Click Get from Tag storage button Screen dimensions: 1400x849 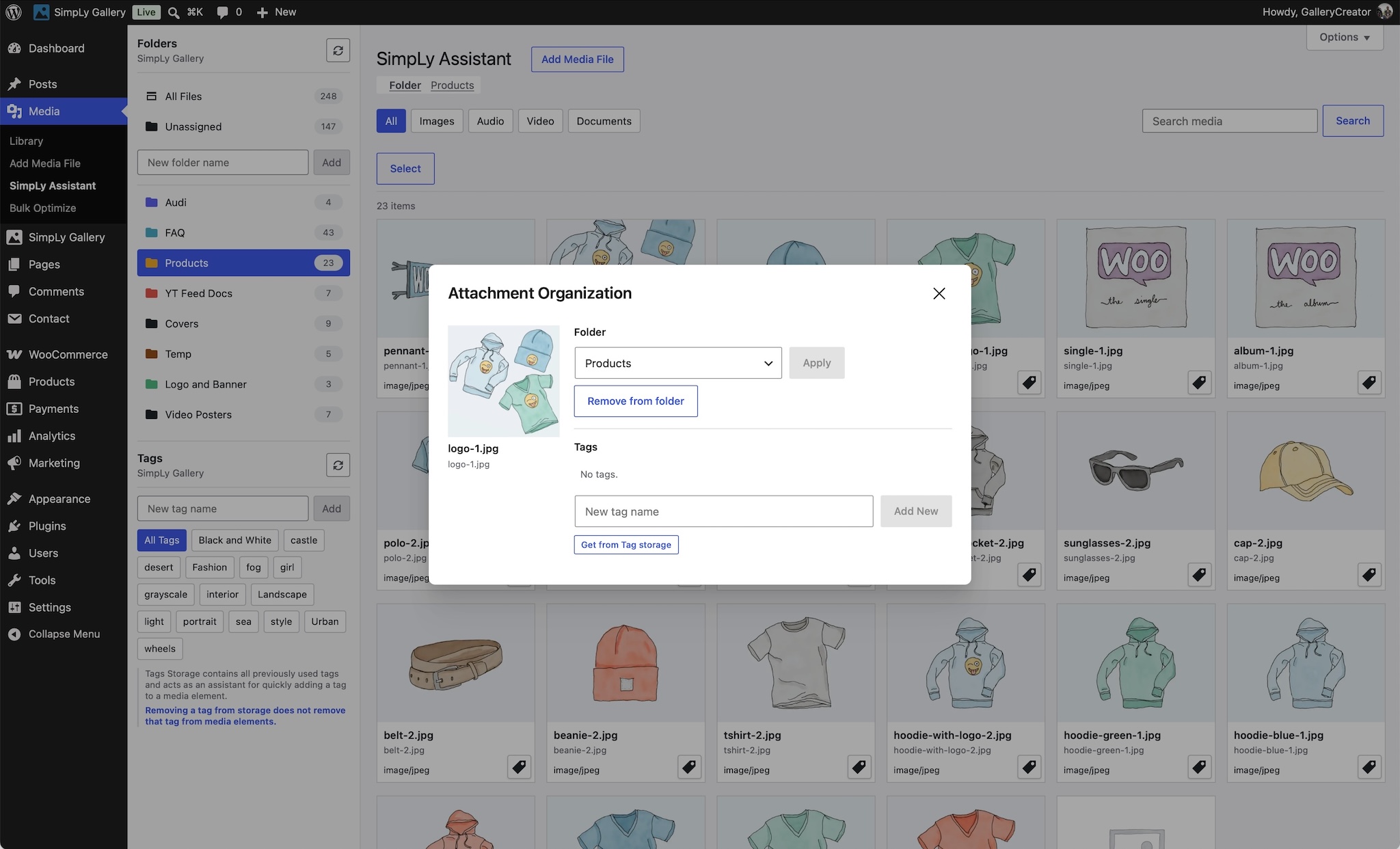coord(626,545)
